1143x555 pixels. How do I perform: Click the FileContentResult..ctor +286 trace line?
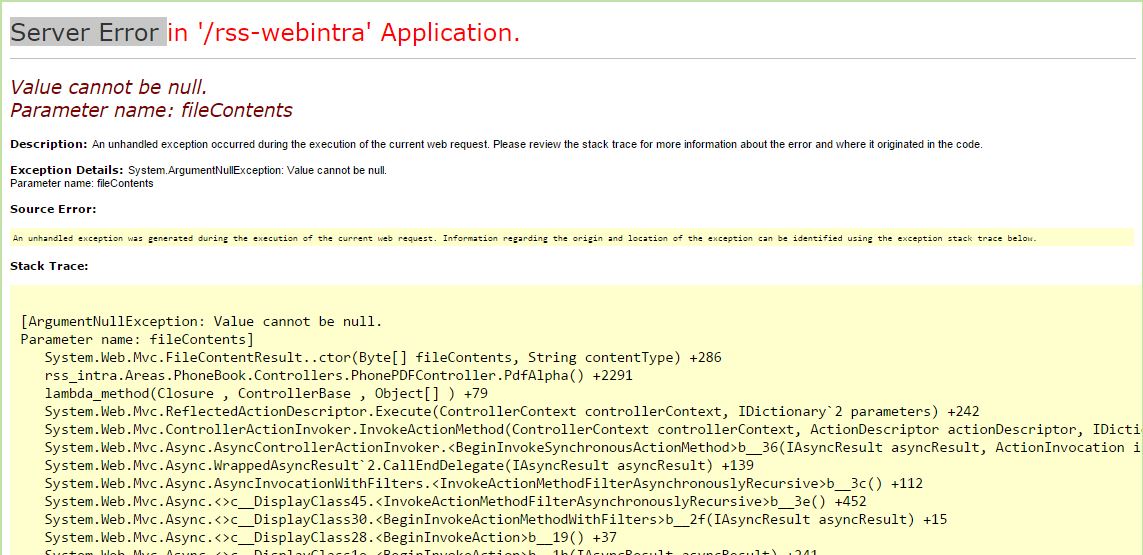(x=383, y=357)
